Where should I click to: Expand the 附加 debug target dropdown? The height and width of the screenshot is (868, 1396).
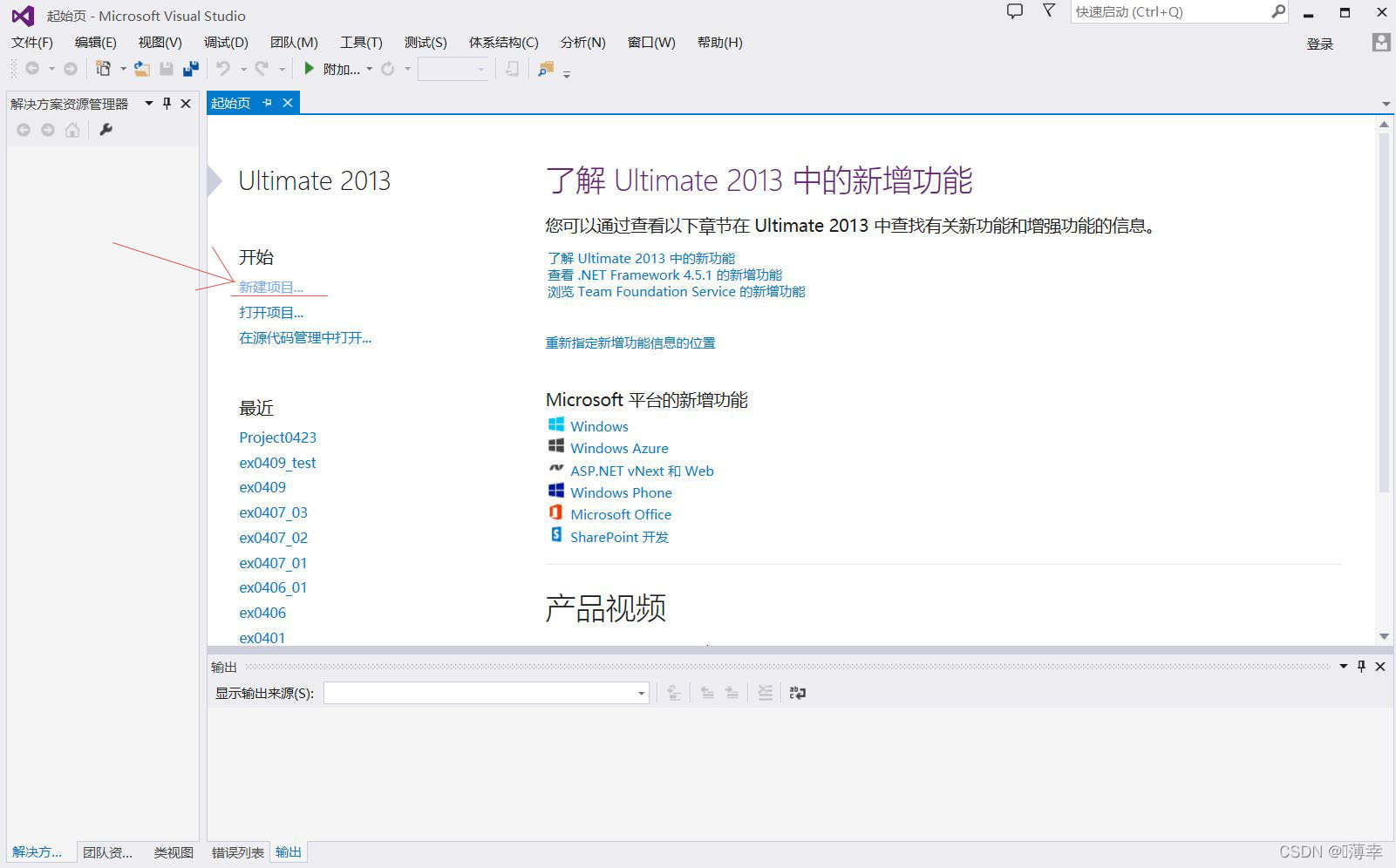coord(368,69)
